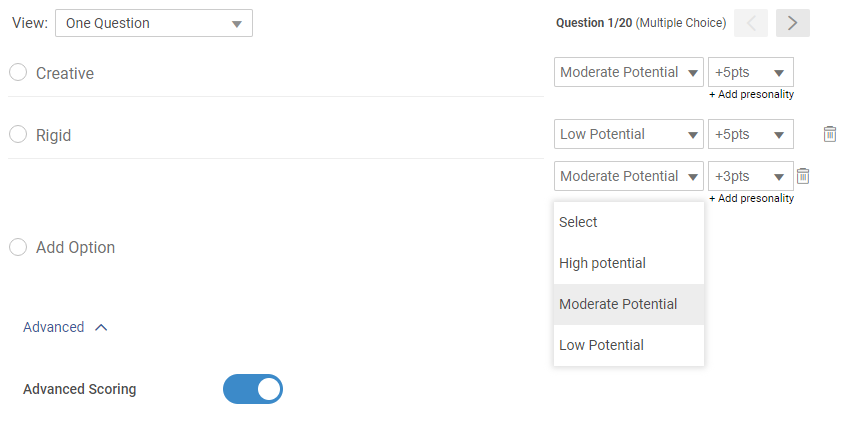Go to the previous question arrow

click(751, 23)
